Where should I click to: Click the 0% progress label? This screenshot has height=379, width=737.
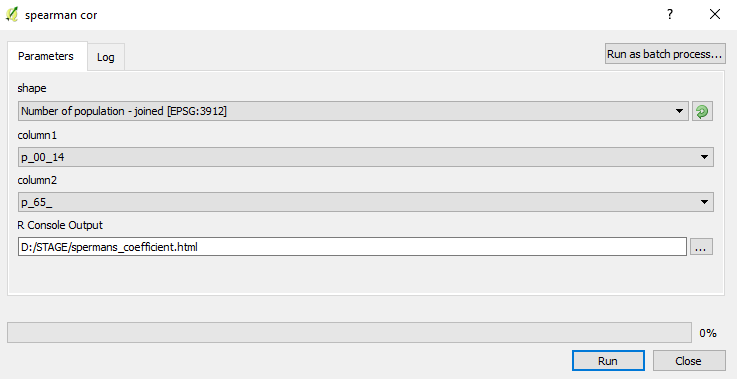click(x=708, y=333)
